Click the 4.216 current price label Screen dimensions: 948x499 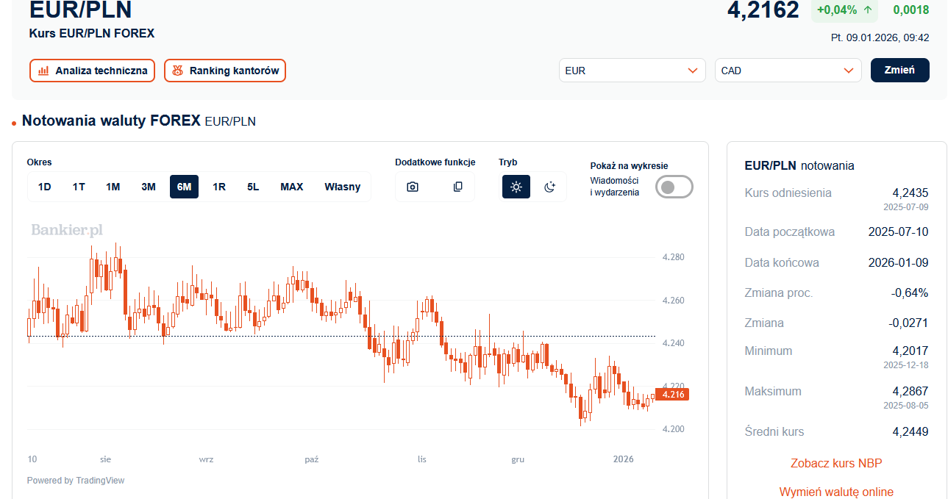[x=672, y=394]
